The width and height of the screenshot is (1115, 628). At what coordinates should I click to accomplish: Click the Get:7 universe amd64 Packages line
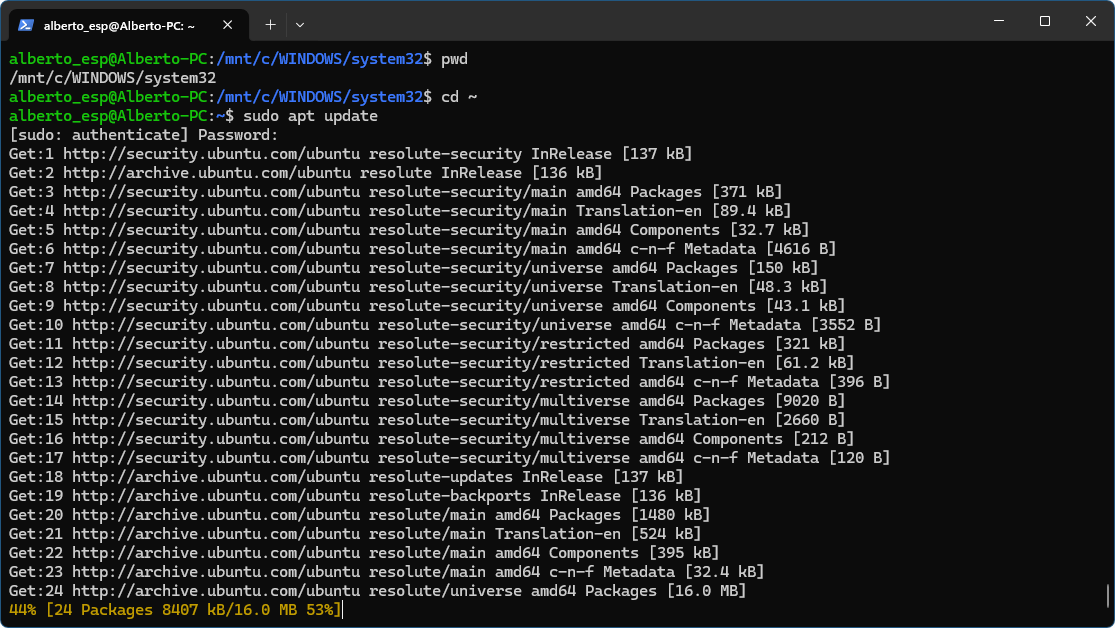pyautogui.click(x=413, y=268)
